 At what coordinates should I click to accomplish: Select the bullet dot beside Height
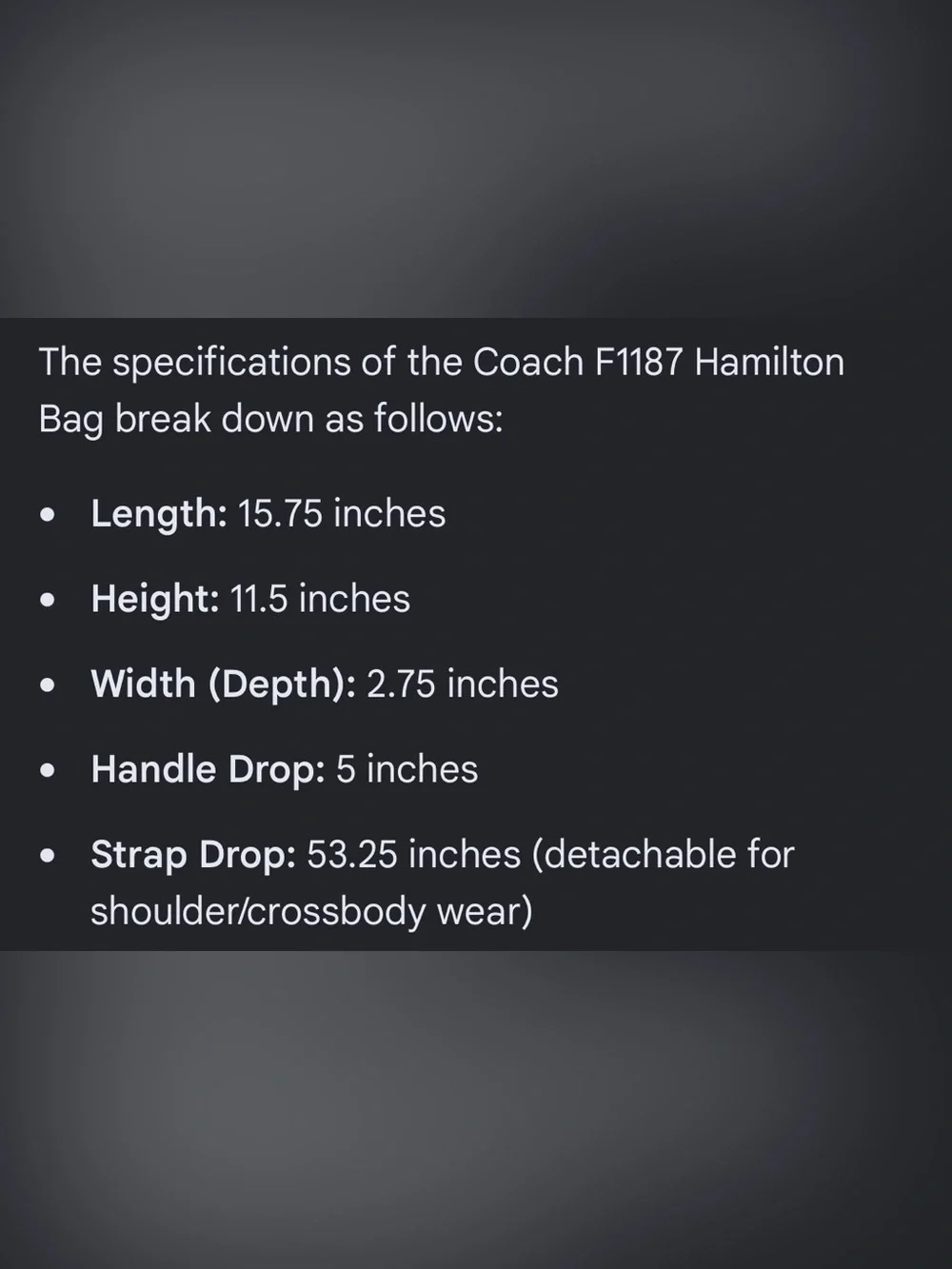click(x=48, y=601)
